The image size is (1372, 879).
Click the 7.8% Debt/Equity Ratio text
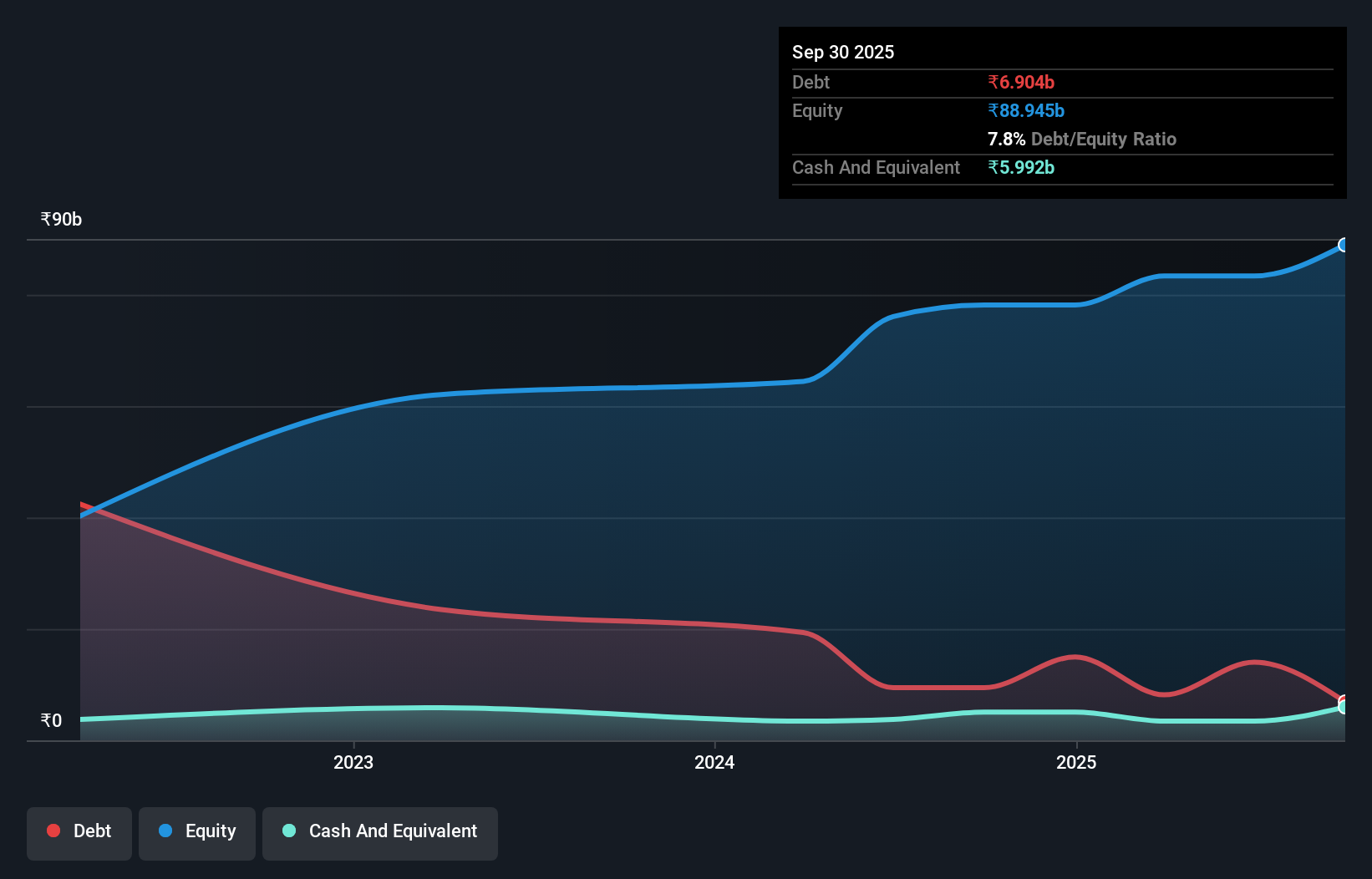[1082, 139]
